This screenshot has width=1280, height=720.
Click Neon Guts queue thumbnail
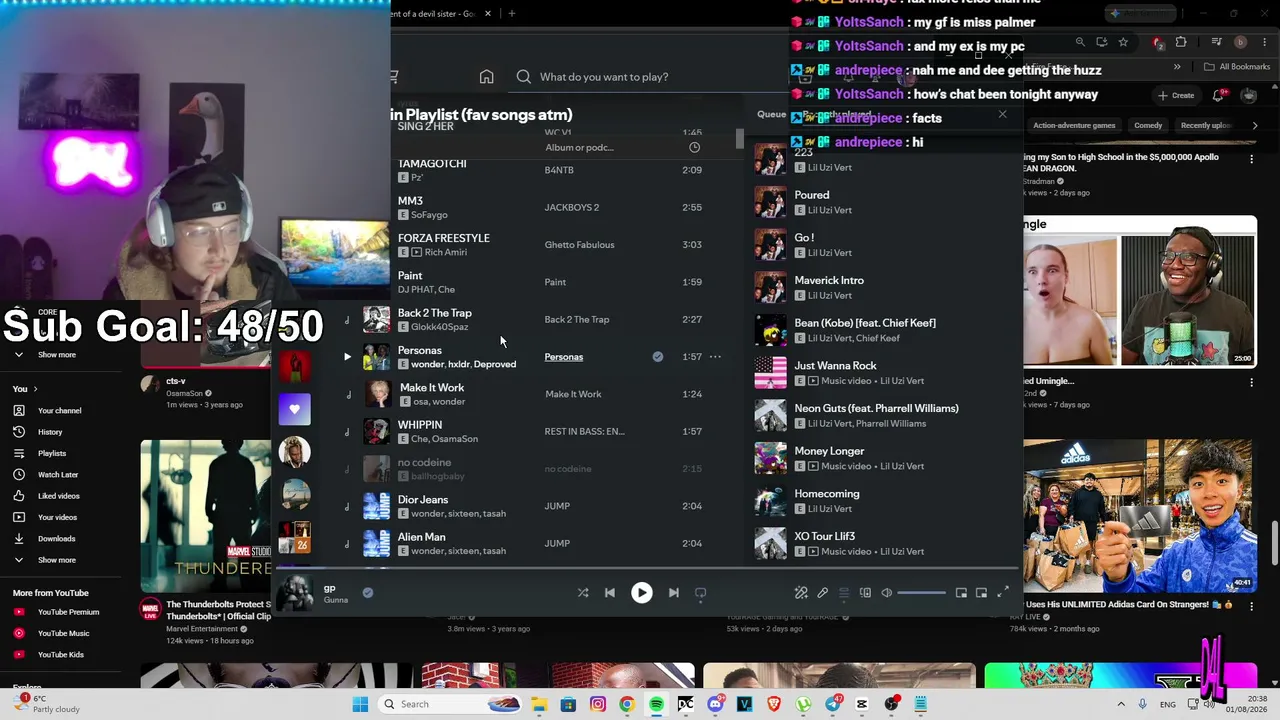point(770,415)
